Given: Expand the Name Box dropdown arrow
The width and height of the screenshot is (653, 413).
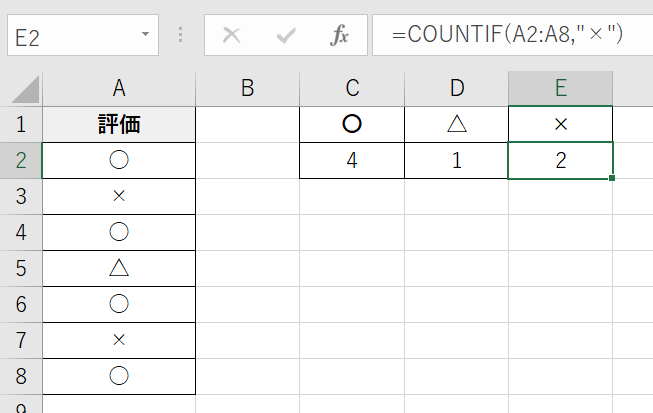Looking at the screenshot, I should (x=146, y=36).
